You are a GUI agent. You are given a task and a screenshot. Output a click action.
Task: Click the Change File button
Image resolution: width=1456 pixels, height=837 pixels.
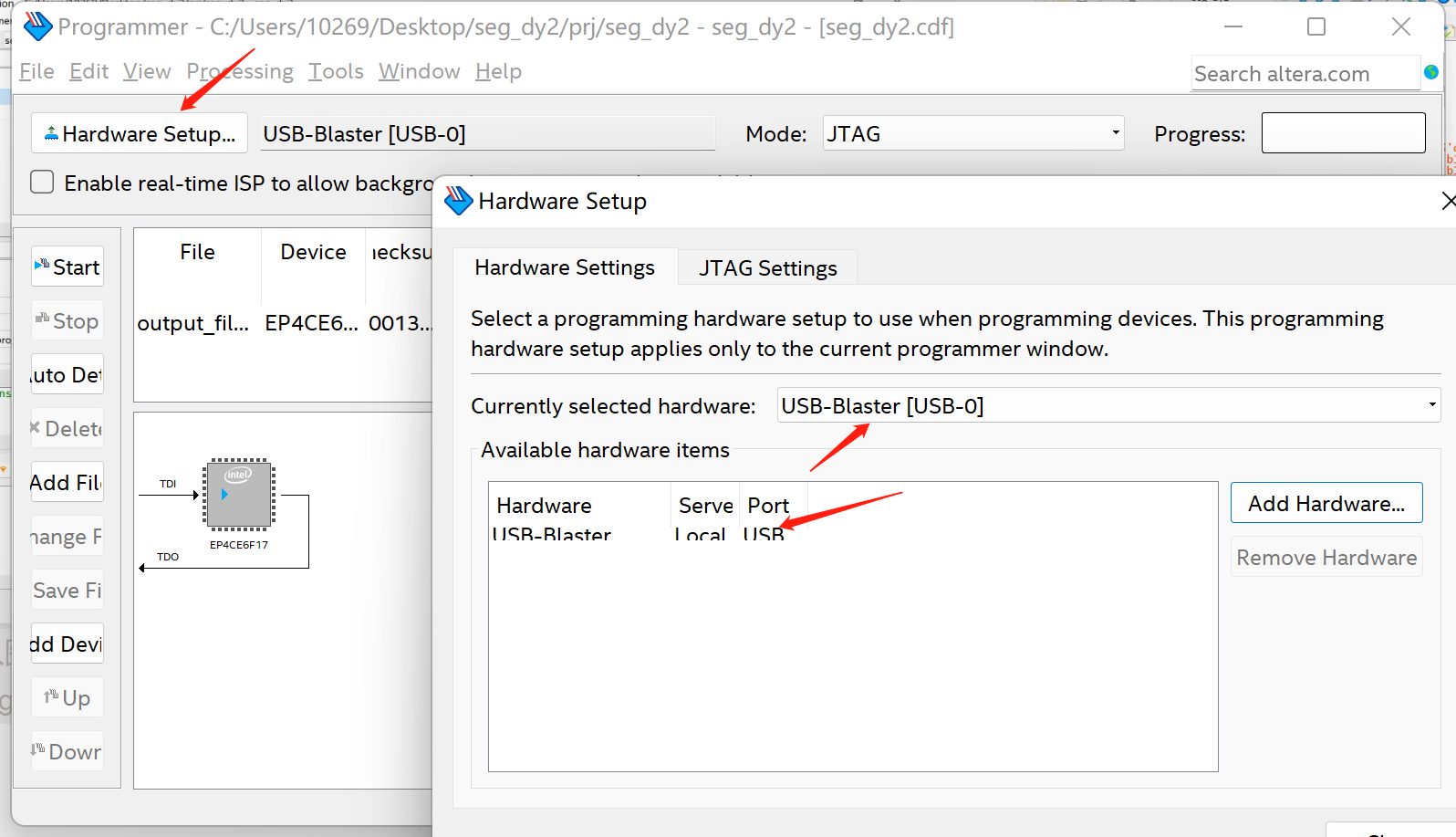point(68,536)
